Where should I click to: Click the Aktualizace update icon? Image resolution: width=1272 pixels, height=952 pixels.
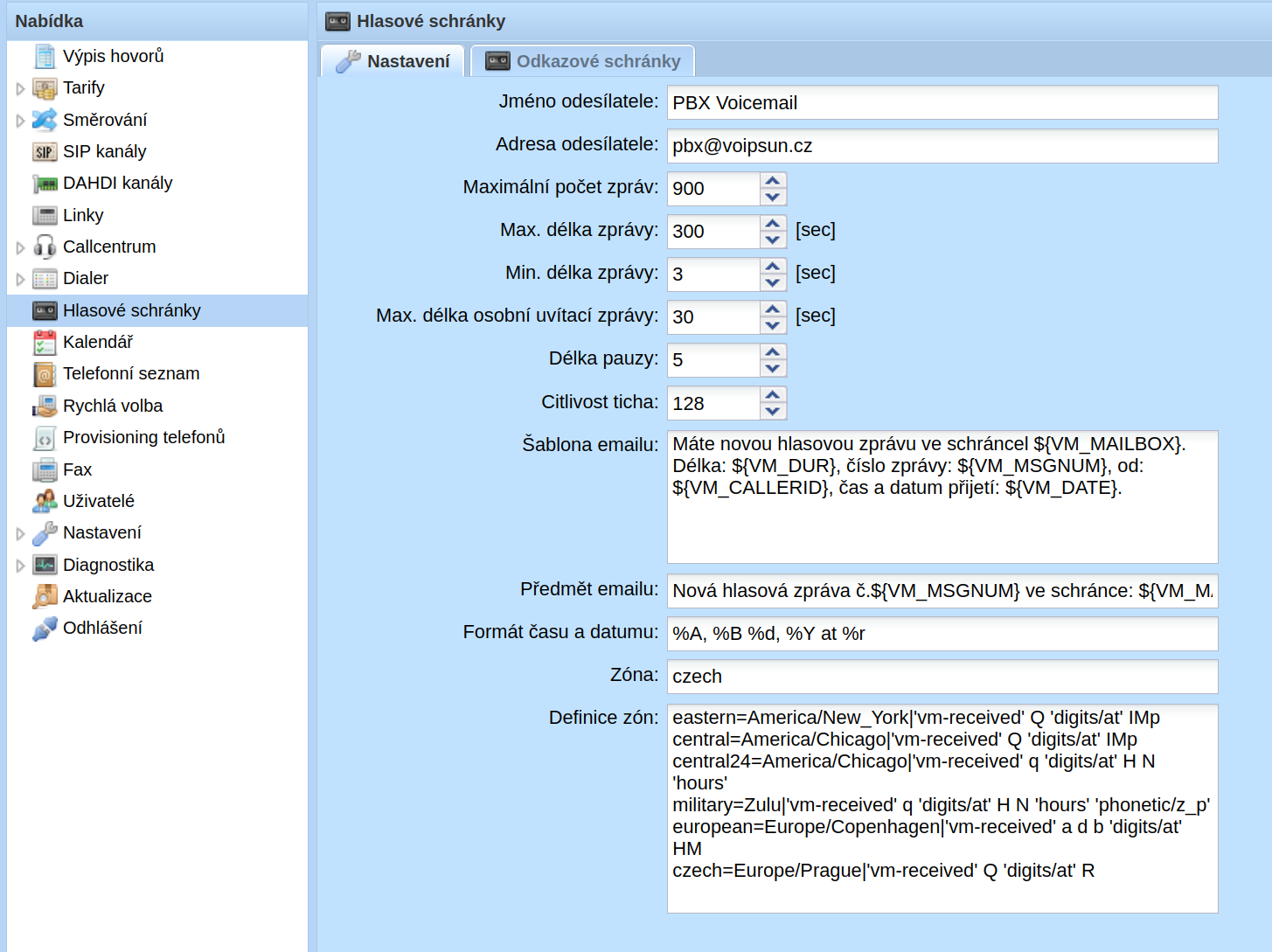pos(45,597)
